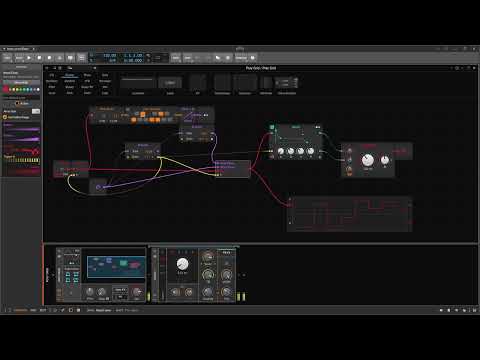The width and height of the screenshot is (480, 360).
Task: Click the tempo value in the transport display
Action: pos(110,55)
